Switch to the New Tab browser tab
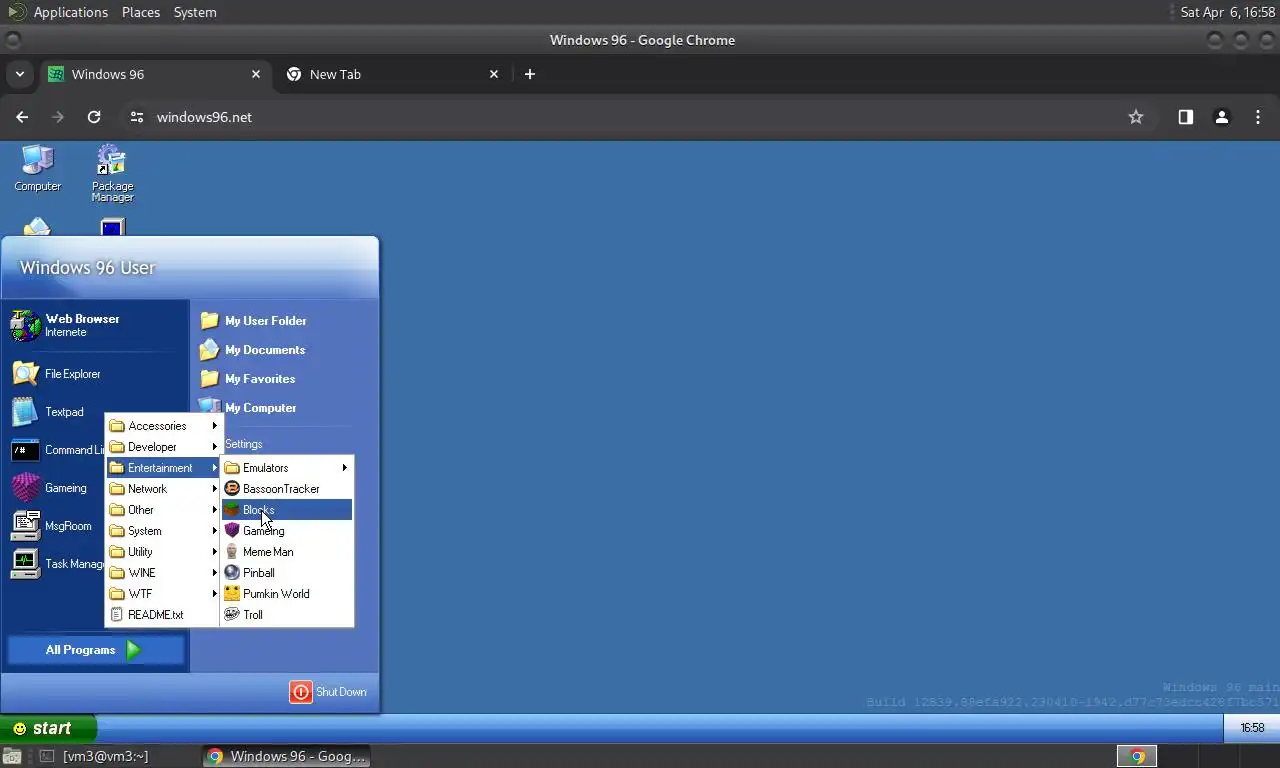 click(x=392, y=74)
